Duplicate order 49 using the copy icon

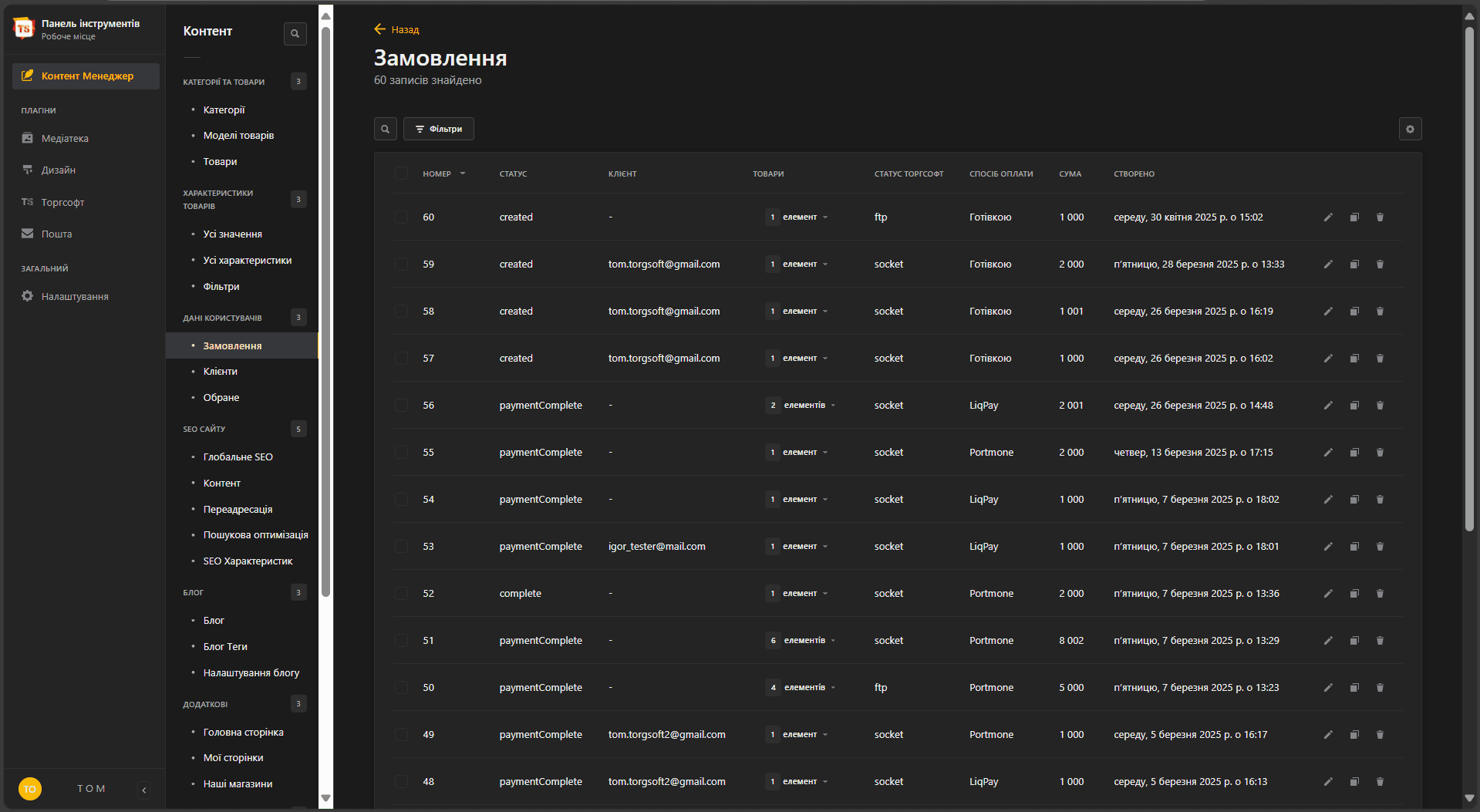click(x=1354, y=735)
